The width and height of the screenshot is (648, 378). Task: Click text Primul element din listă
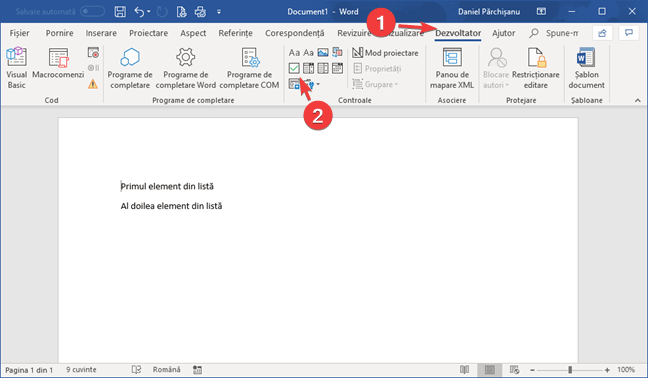coord(167,186)
